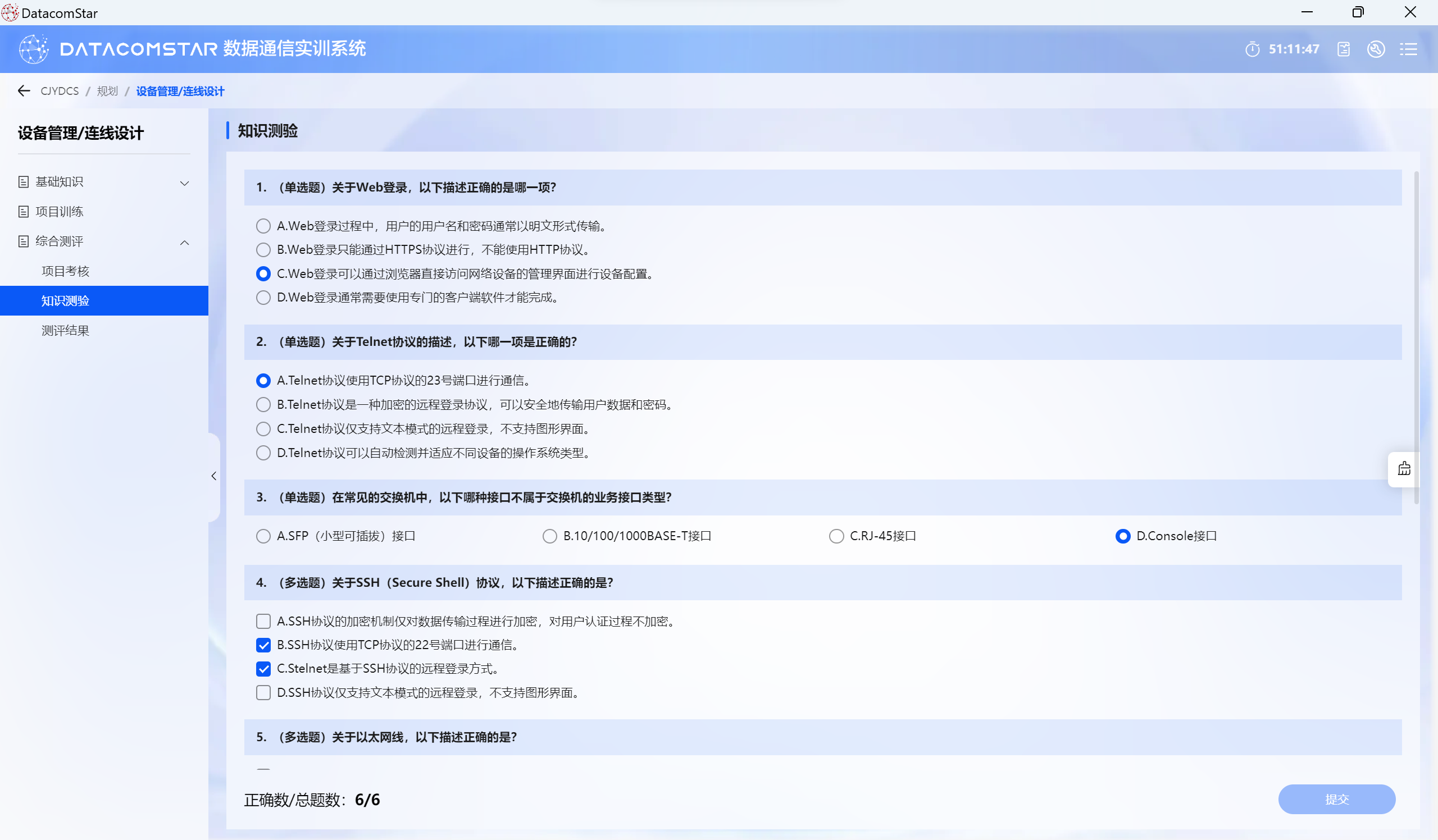Click the back arrow in breadcrumb bar

point(24,90)
